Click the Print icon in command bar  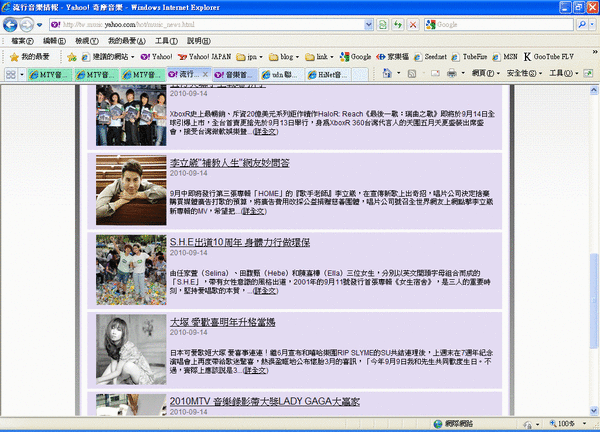point(452,73)
